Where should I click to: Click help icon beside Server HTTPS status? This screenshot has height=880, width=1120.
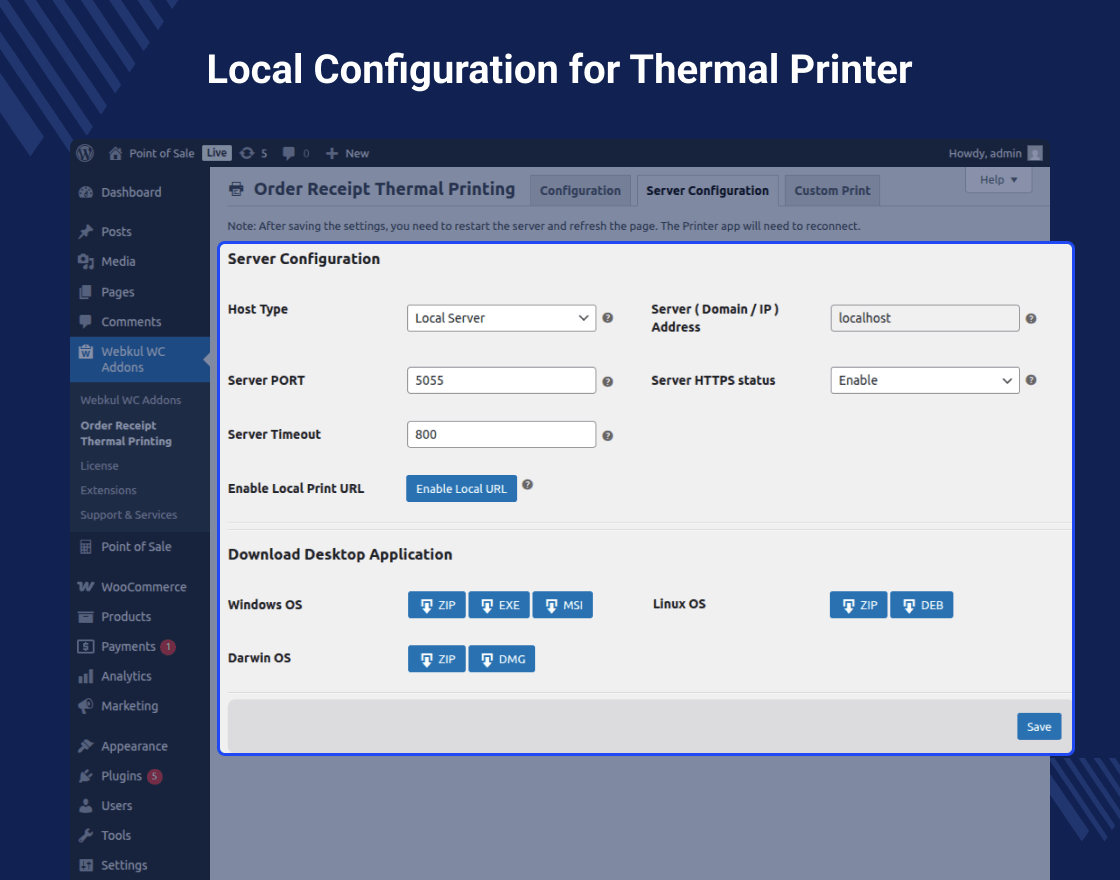tap(1031, 380)
